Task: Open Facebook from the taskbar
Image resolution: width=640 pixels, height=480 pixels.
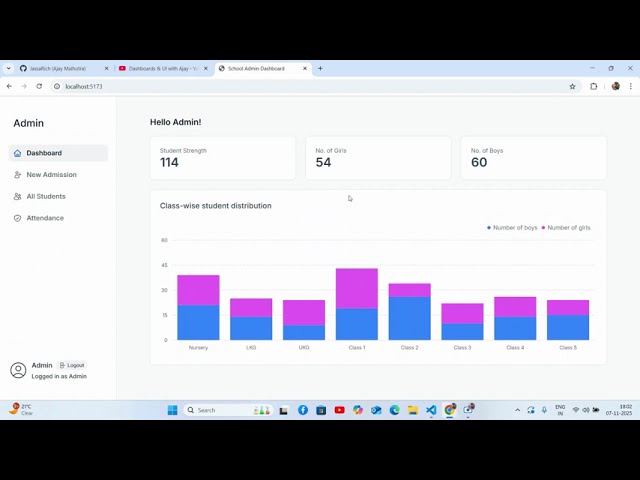Action: click(303, 410)
